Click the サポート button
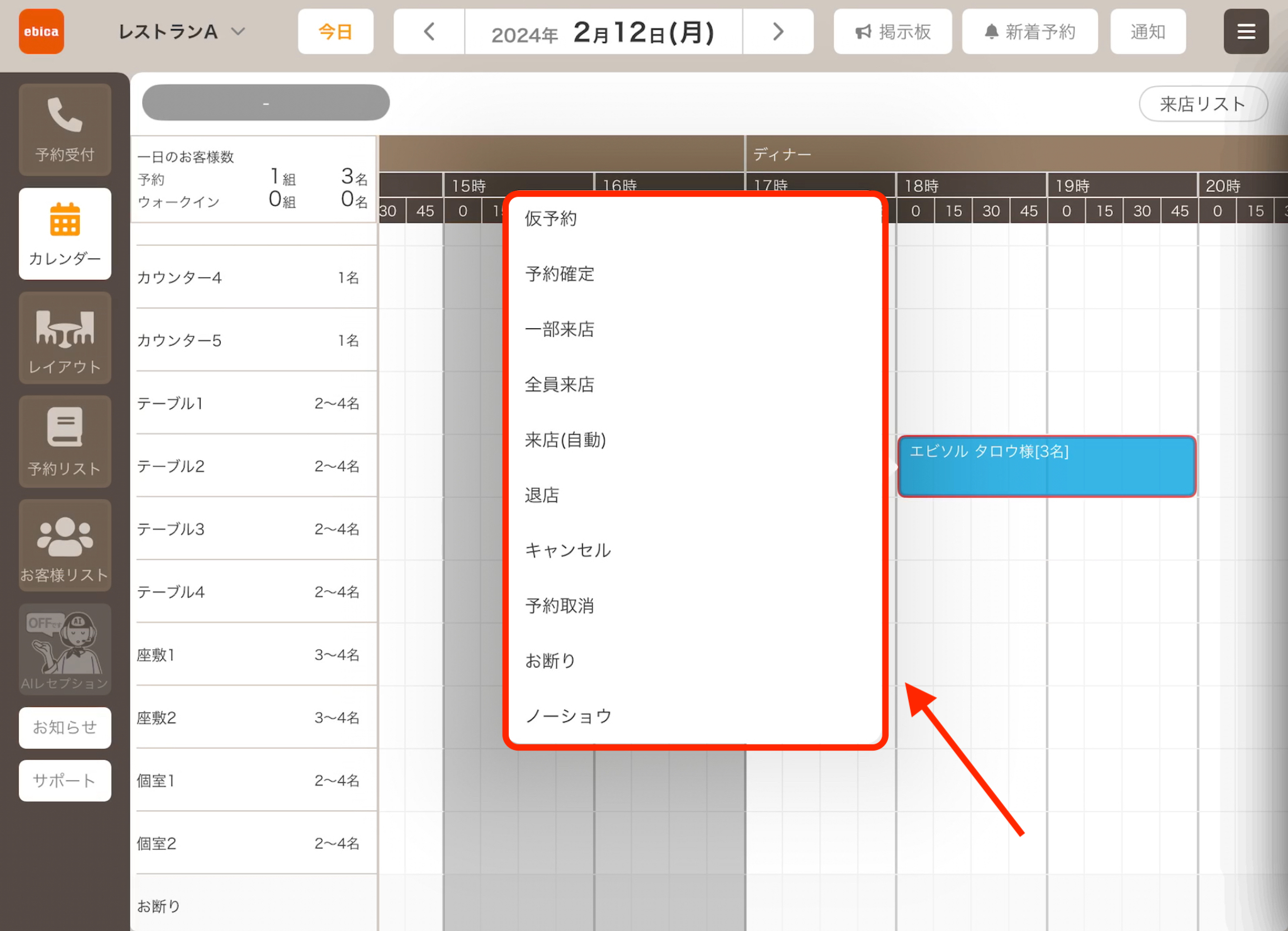The width and height of the screenshot is (1288, 931). pos(65,781)
